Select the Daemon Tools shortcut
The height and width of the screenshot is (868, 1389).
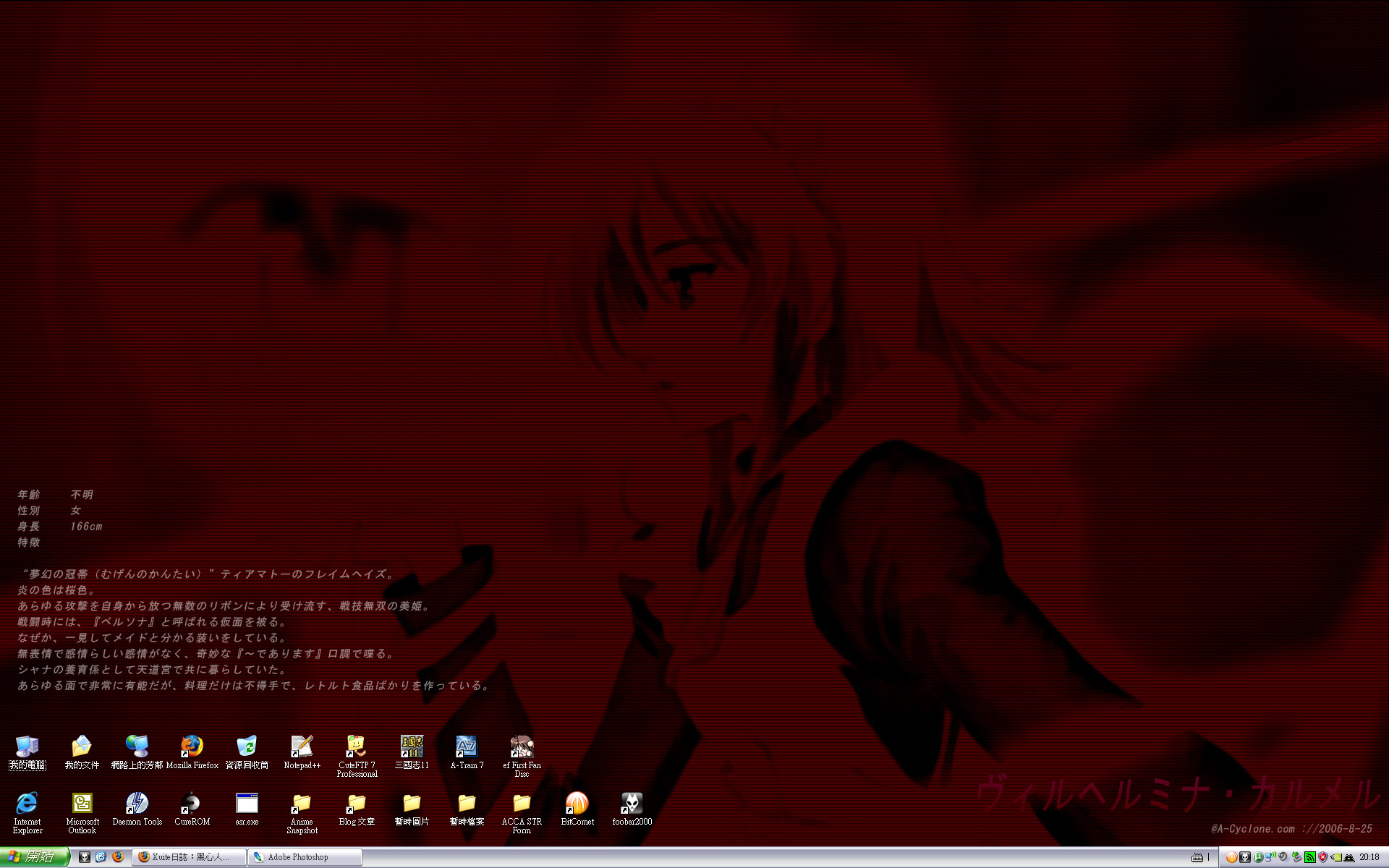point(137,809)
